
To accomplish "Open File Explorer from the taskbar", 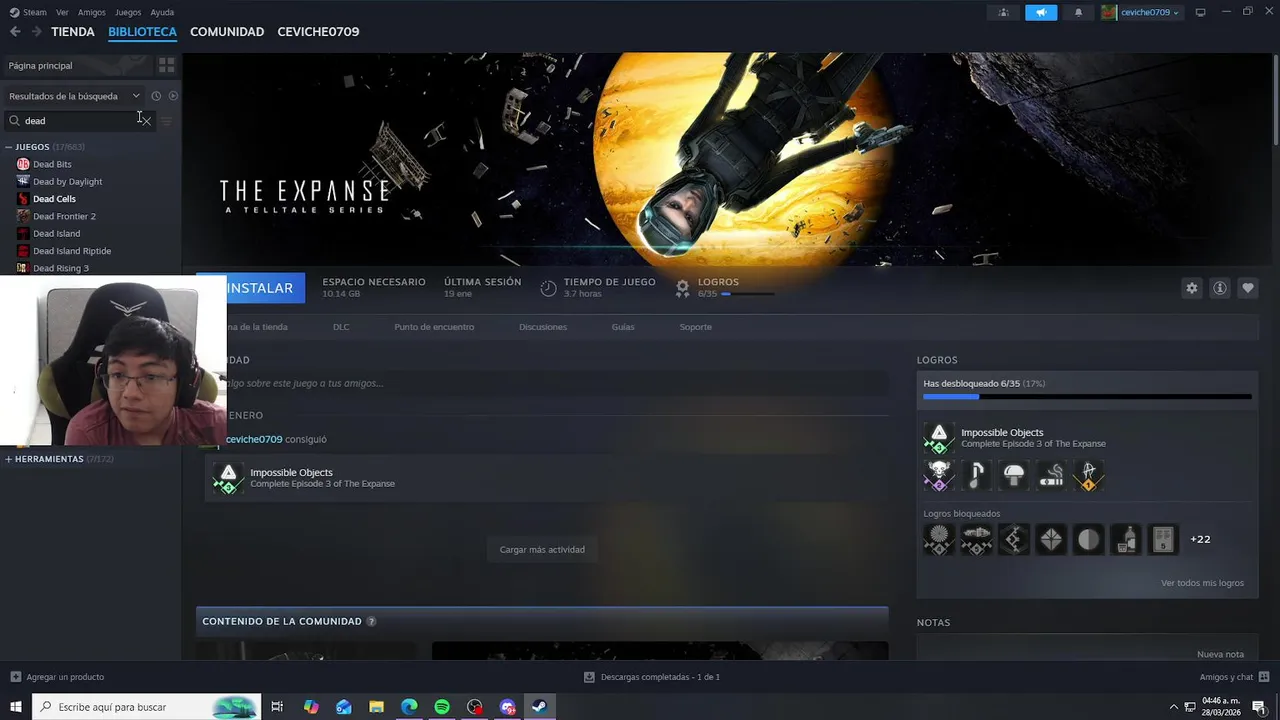I will point(376,707).
